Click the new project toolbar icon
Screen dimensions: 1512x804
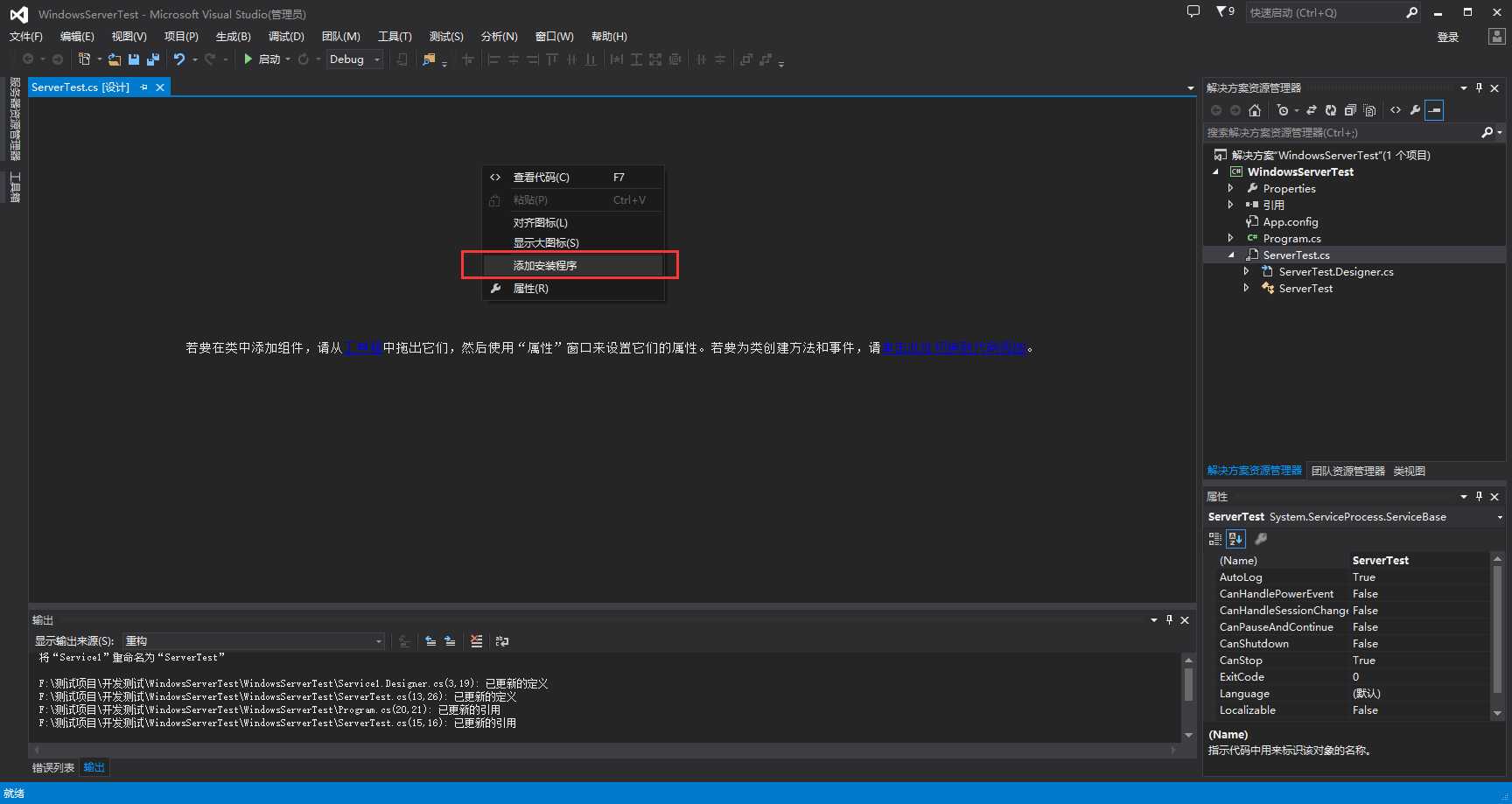(84, 59)
